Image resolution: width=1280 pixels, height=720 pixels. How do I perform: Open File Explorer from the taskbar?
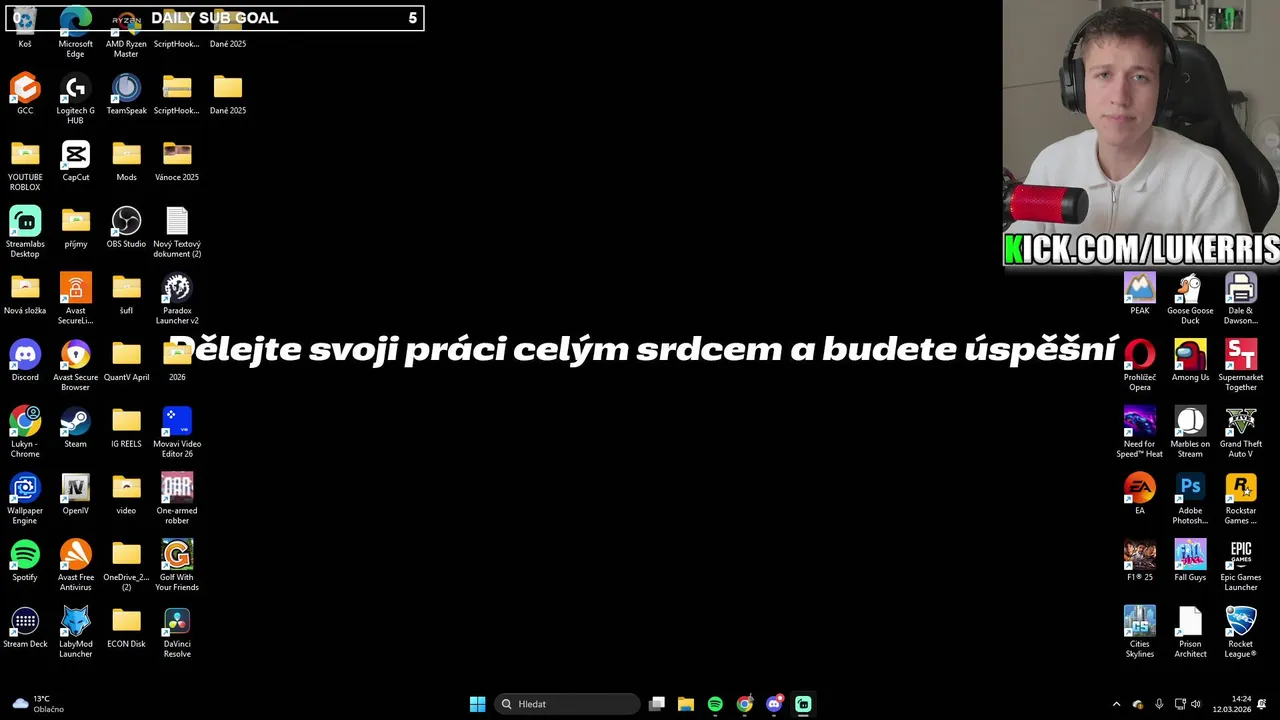686,704
